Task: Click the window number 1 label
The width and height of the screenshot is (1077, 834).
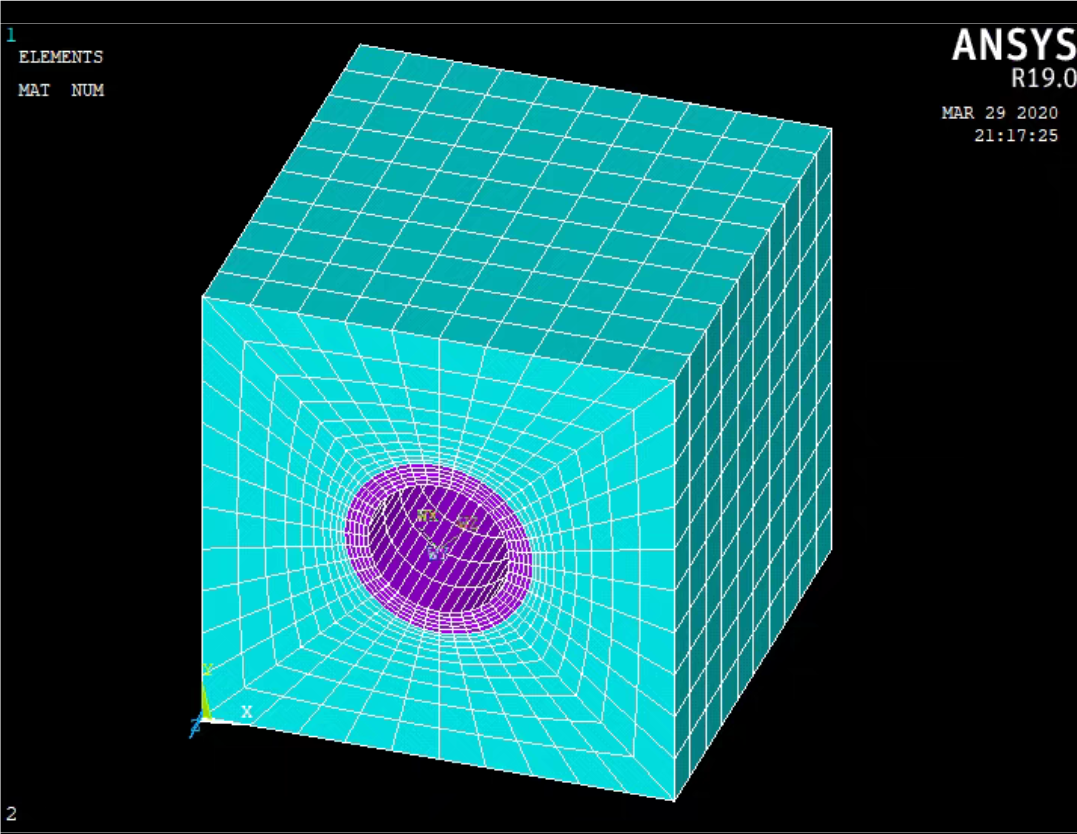Action: click(x=11, y=35)
